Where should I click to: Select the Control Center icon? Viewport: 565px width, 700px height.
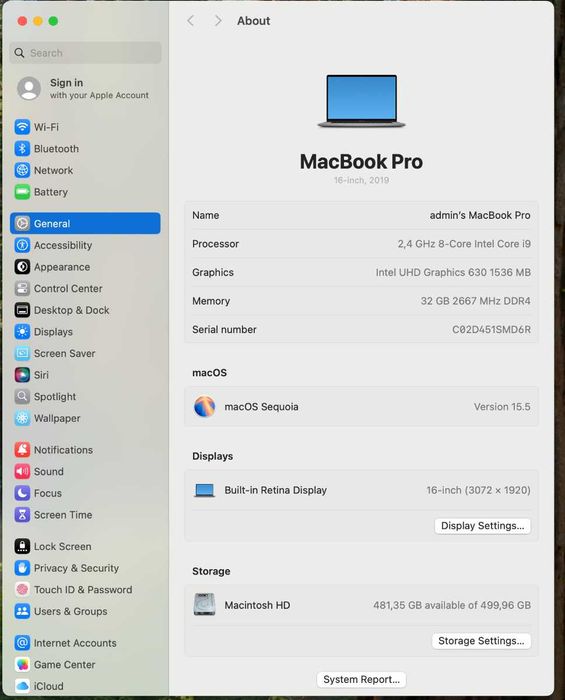(22, 288)
